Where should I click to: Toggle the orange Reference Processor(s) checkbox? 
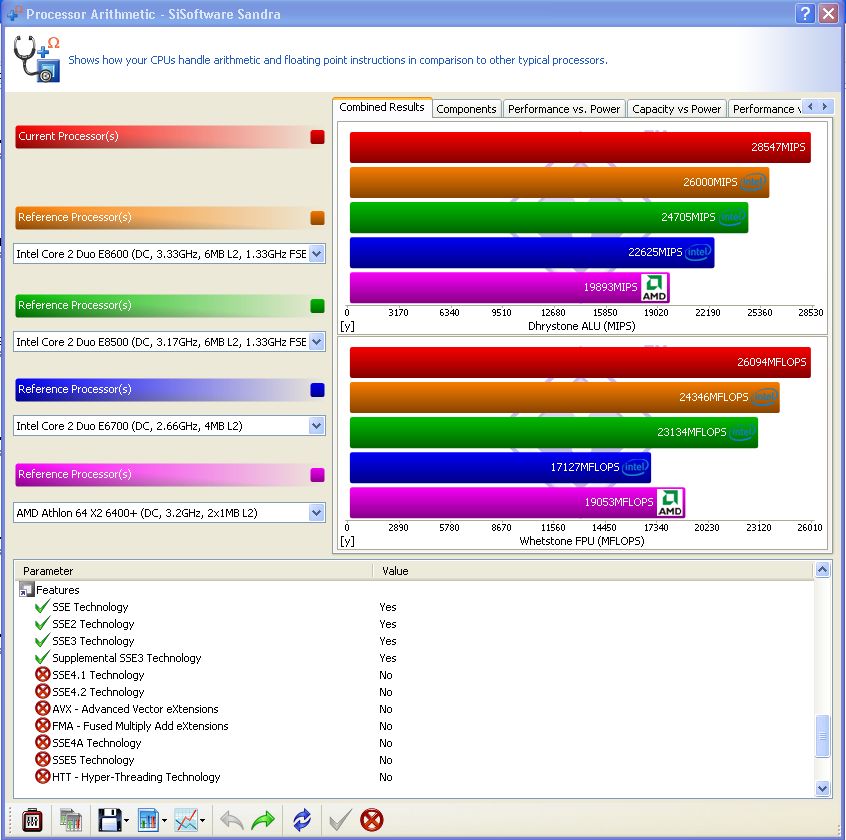click(x=317, y=217)
